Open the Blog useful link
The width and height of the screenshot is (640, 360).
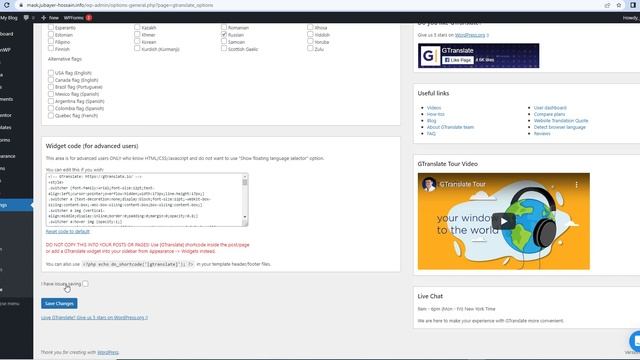(x=431, y=121)
